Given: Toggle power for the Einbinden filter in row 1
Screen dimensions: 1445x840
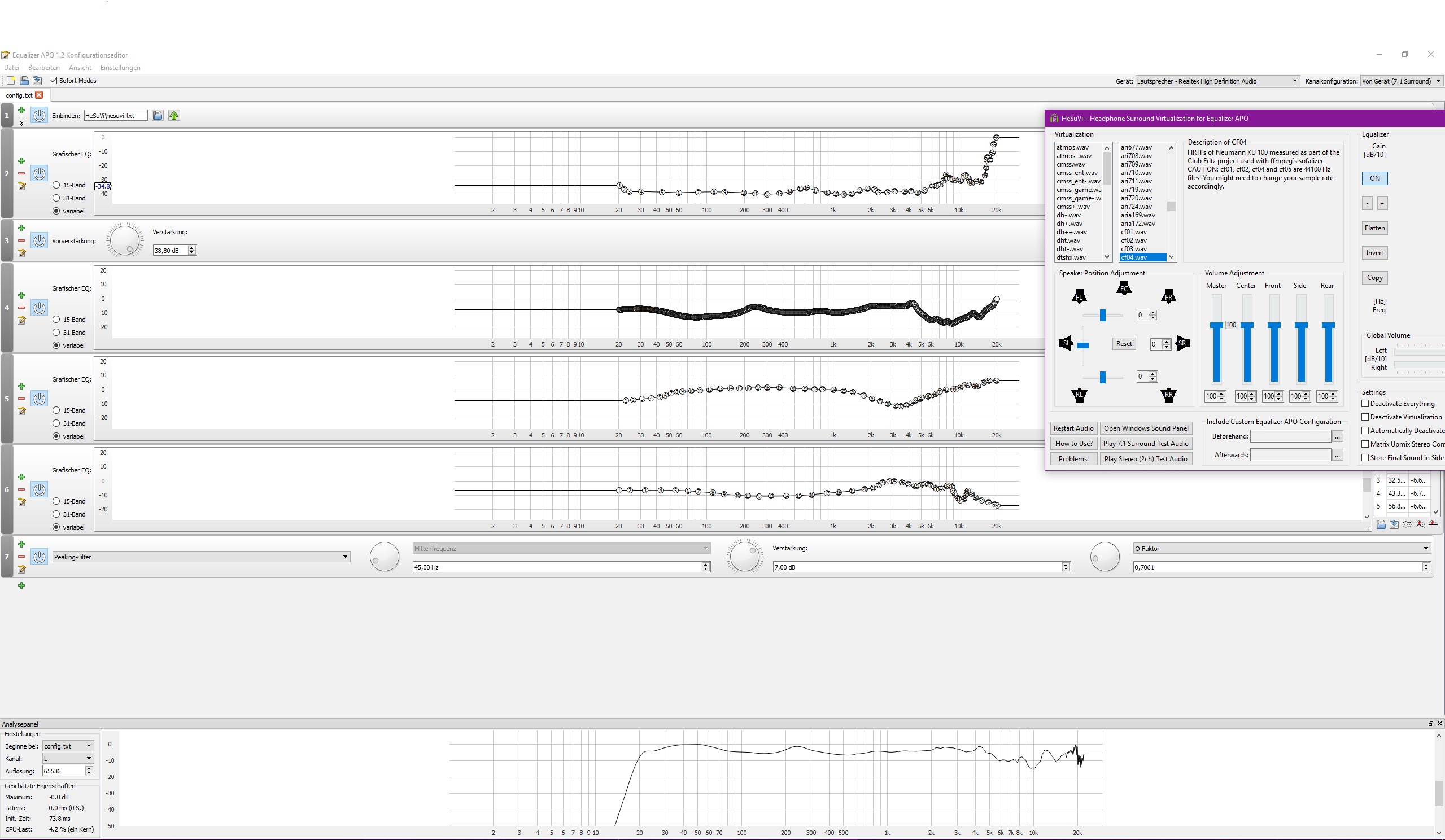Looking at the screenshot, I should coord(39,115).
